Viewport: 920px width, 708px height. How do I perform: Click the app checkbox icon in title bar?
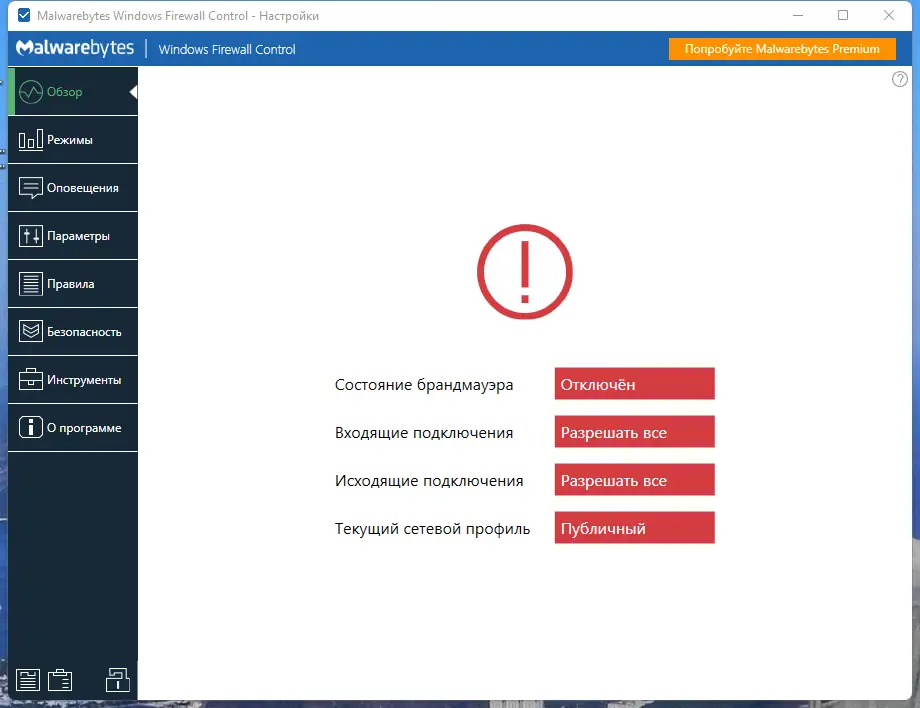[24, 15]
